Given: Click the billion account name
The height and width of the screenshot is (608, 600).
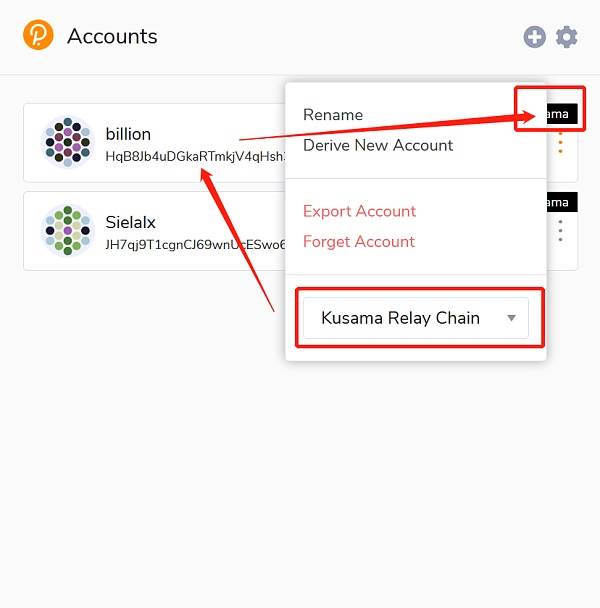Looking at the screenshot, I should click(x=128, y=134).
